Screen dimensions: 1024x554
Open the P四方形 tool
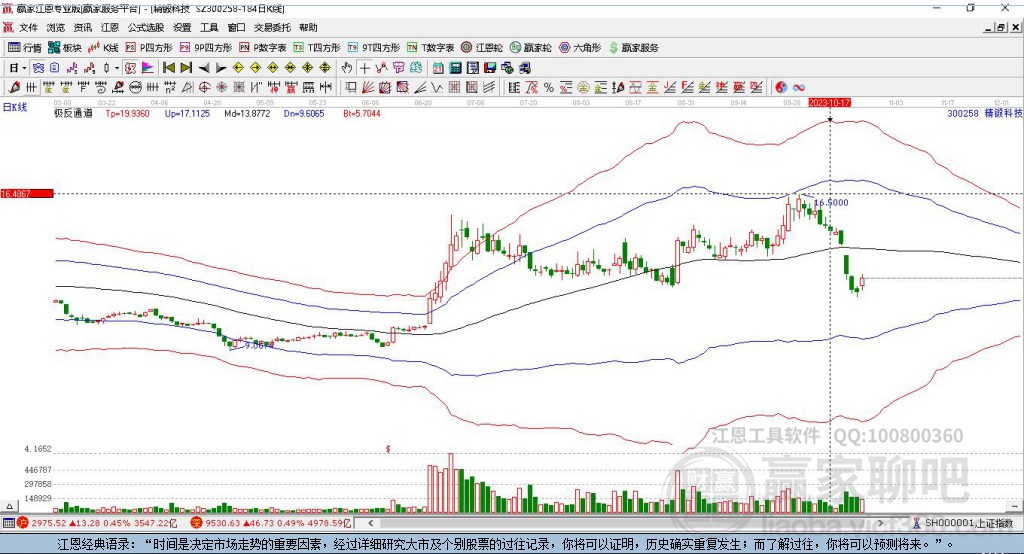[149, 48]
